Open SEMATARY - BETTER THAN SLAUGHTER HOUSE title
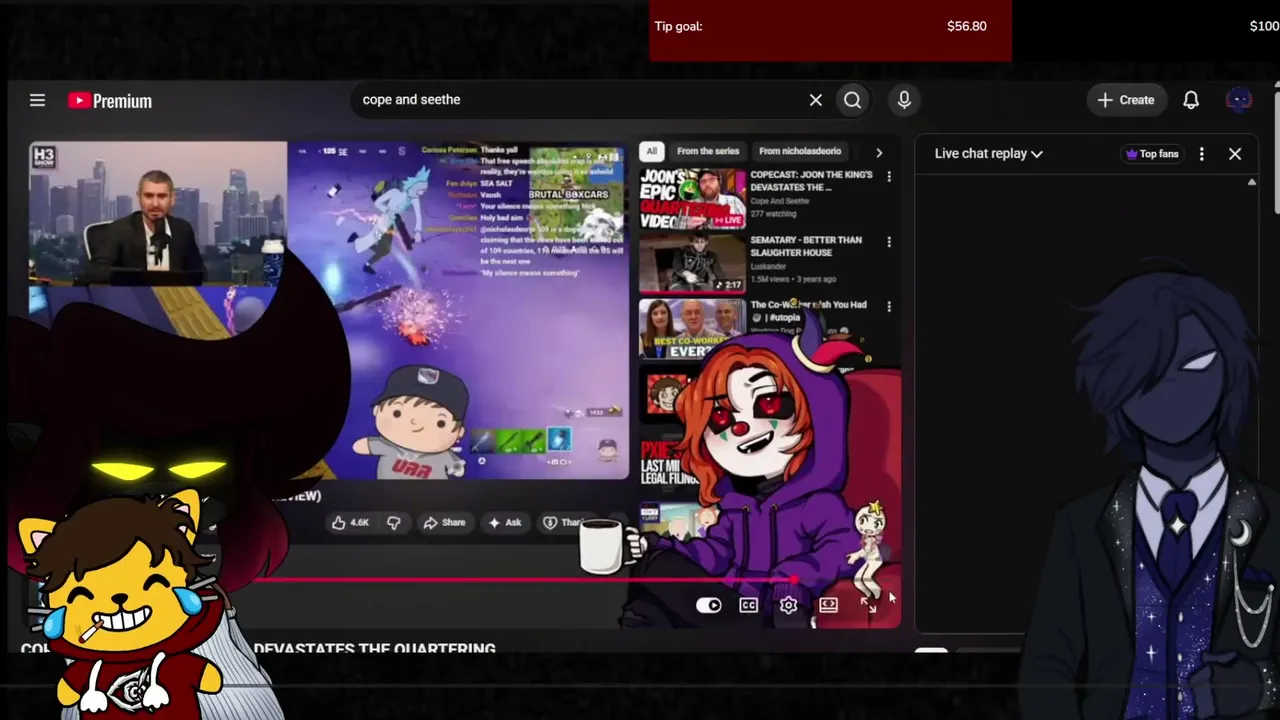 point(806,247)
